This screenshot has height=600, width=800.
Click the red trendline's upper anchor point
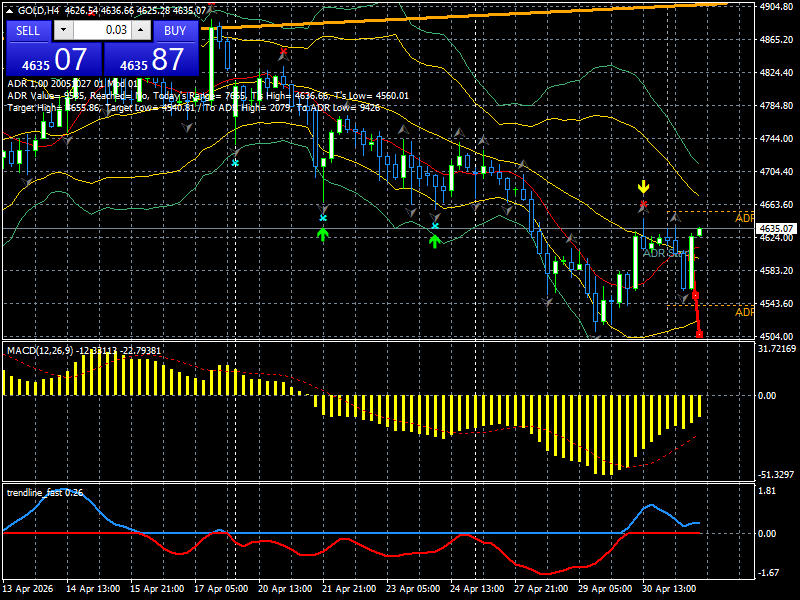[x=695, y=295]
